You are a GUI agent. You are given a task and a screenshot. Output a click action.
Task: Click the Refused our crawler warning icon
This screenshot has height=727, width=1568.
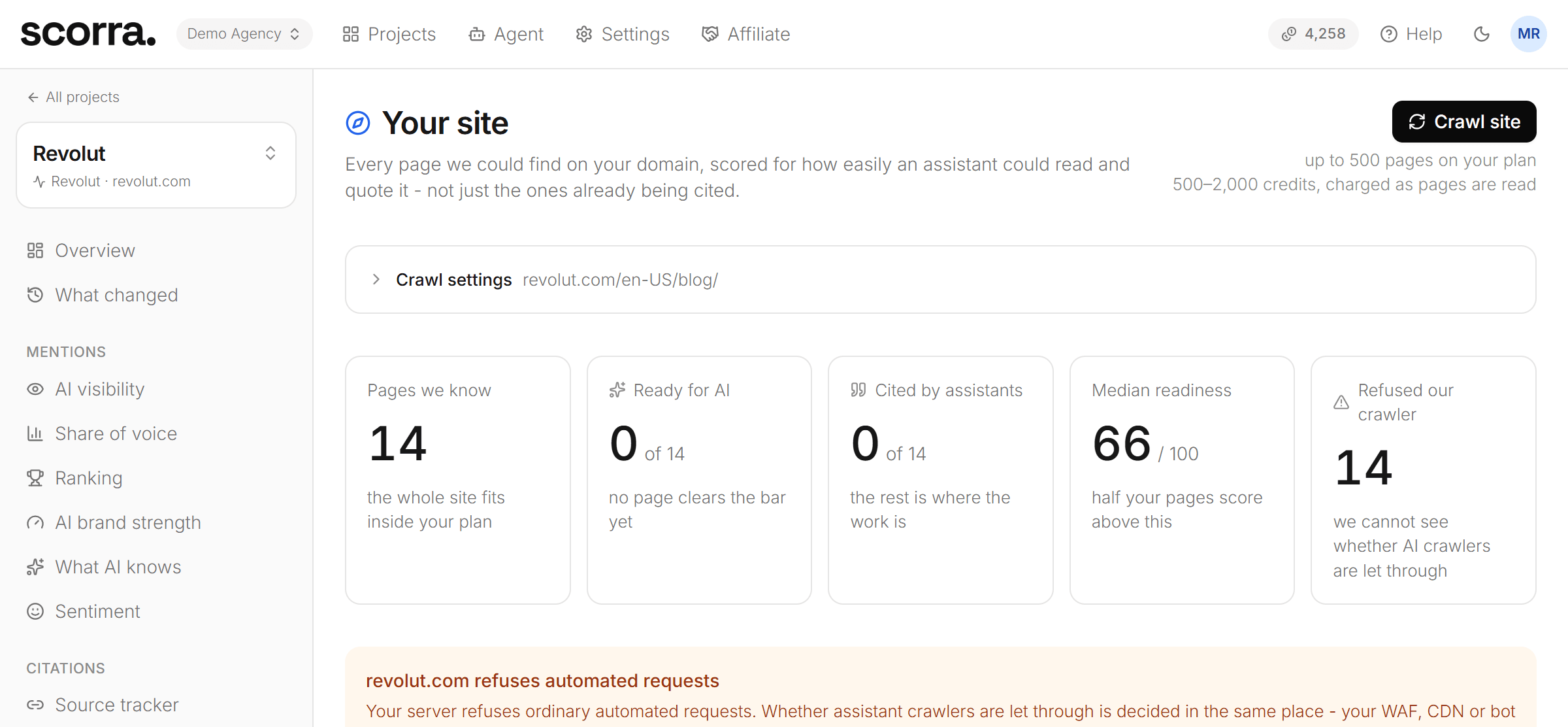(1341, 402)
